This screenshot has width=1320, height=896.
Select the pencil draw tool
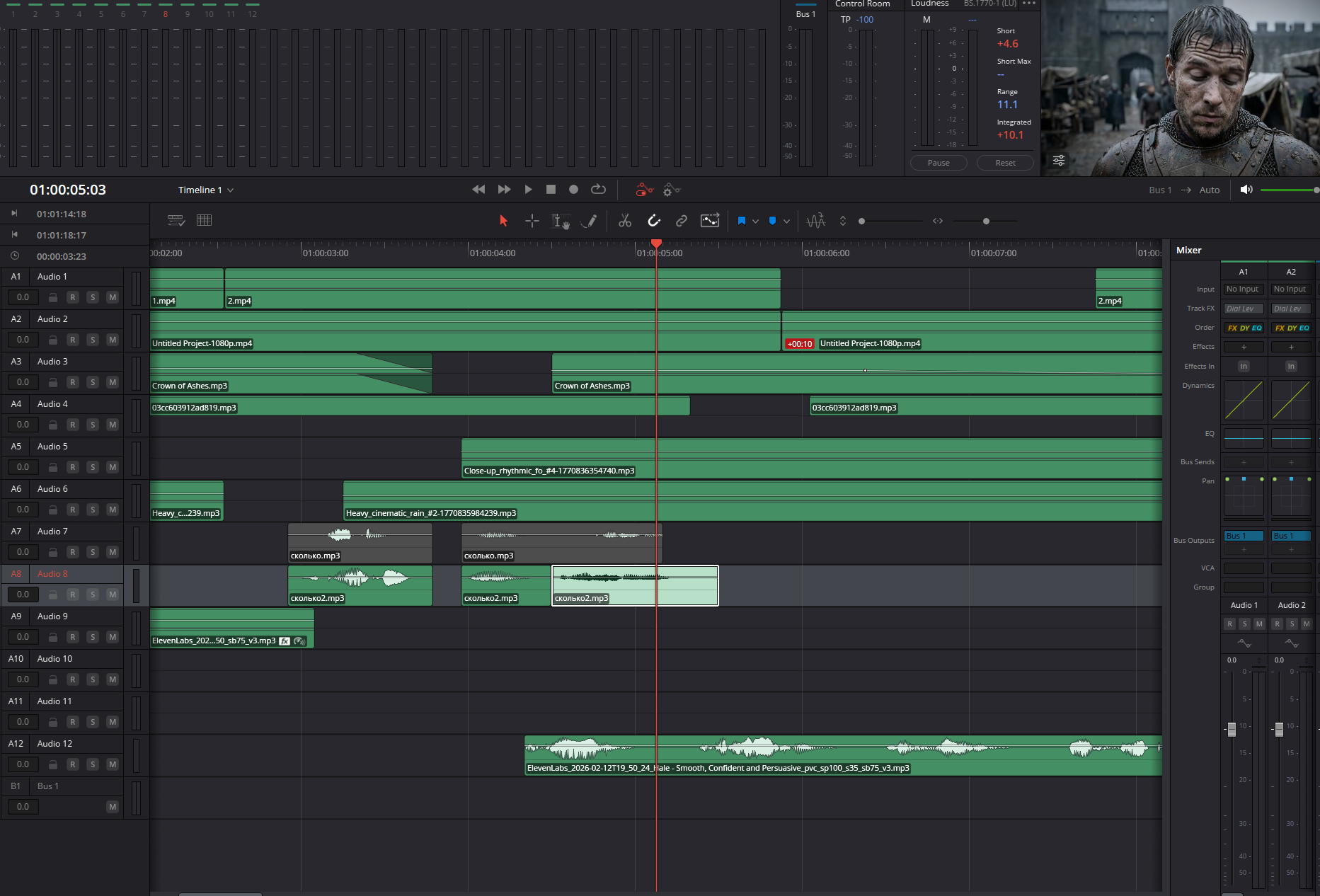coord(589,221)
